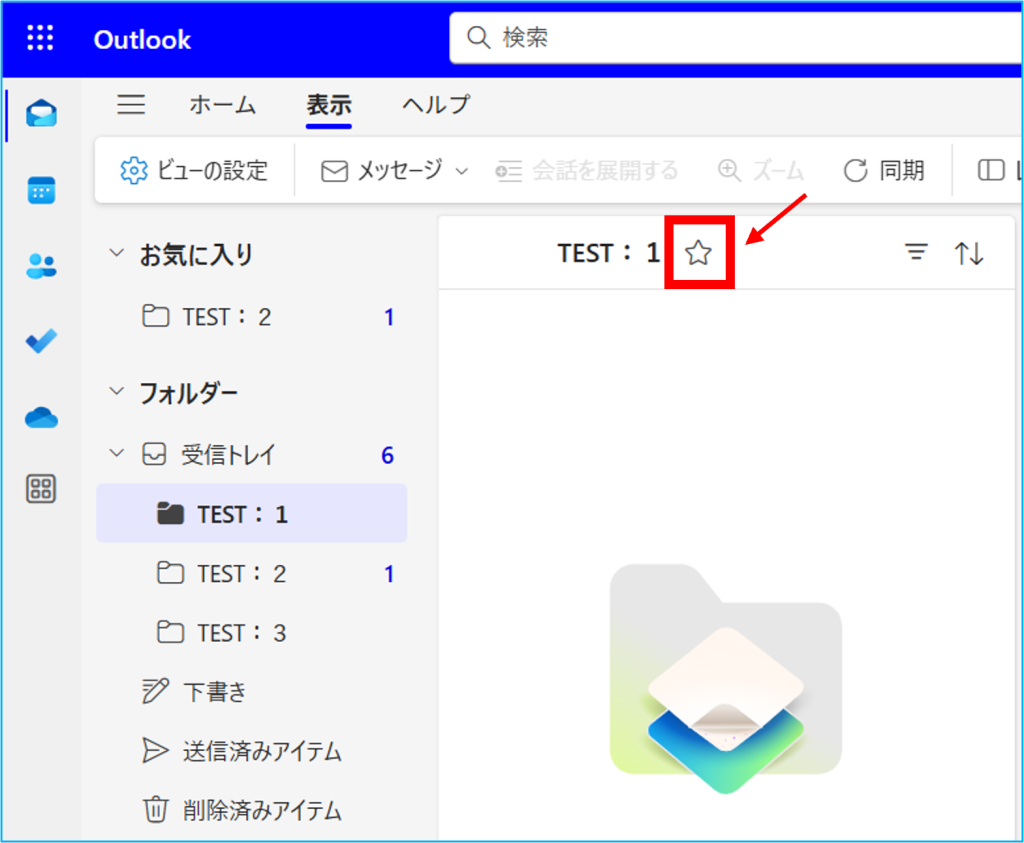Toggle the hamburger navigation pane button
Image resolution: width=1024 pixels, height=843 pixels.
pyautogui.click(x=131, y=105)
